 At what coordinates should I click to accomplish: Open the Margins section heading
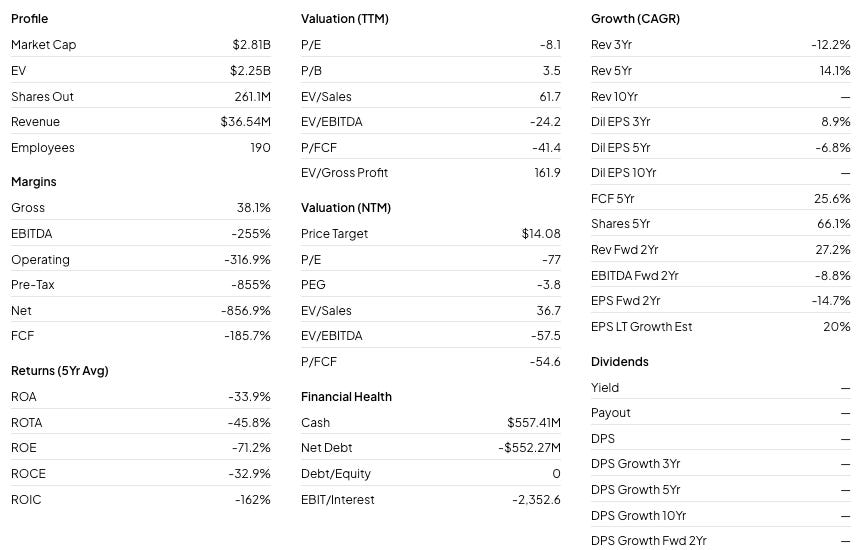click(x=34, y=182)
